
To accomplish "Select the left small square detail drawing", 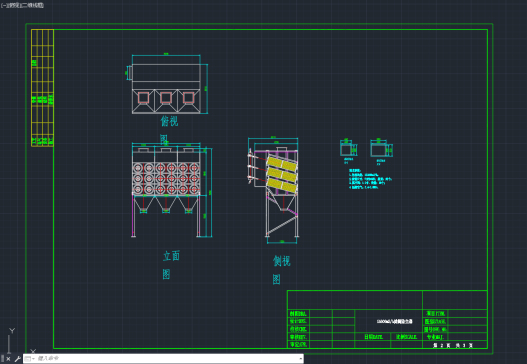I will pos(348,148).
